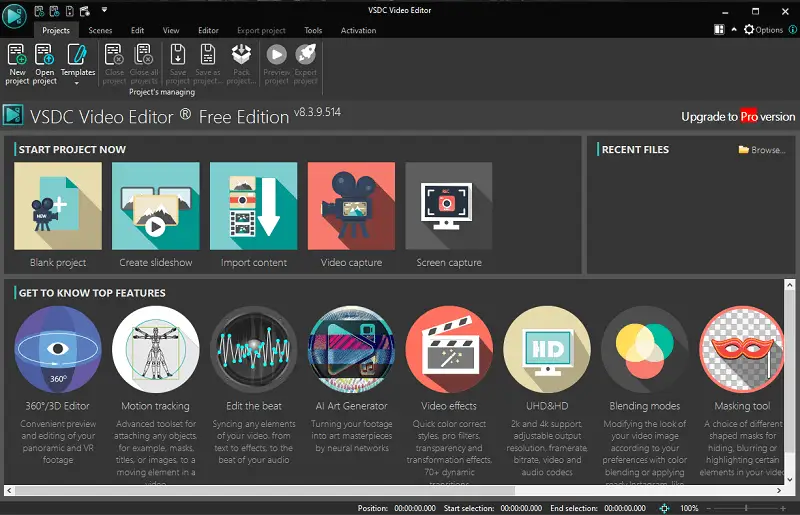
Task: Click the zoom out minus button
Action: [x=708, y=508]
